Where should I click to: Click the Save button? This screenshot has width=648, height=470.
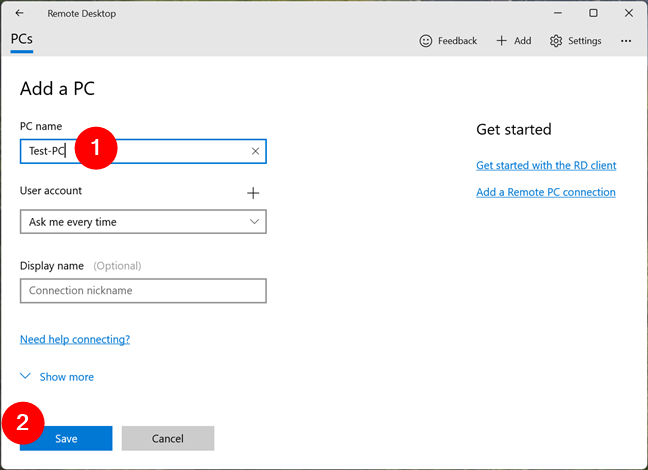66,438
